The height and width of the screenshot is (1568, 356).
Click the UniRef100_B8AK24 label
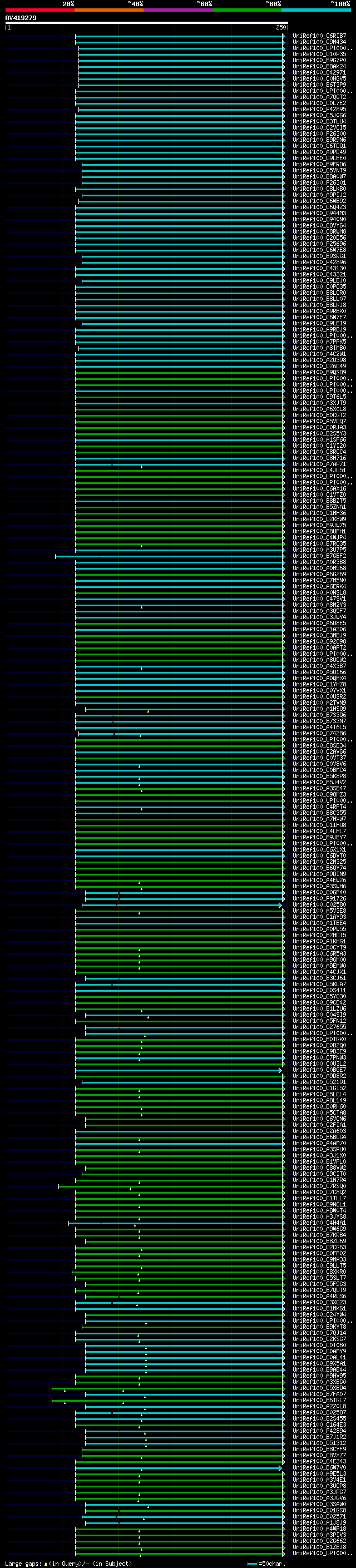point(319,66)
